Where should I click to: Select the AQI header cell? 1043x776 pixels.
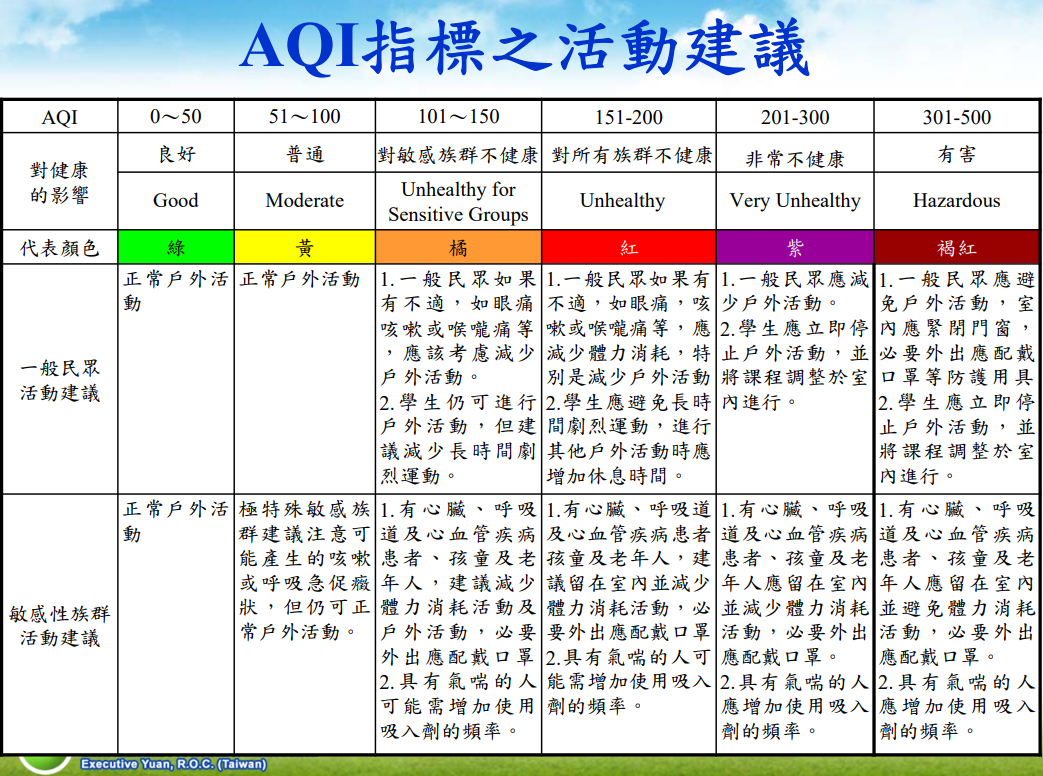[60, 117]
